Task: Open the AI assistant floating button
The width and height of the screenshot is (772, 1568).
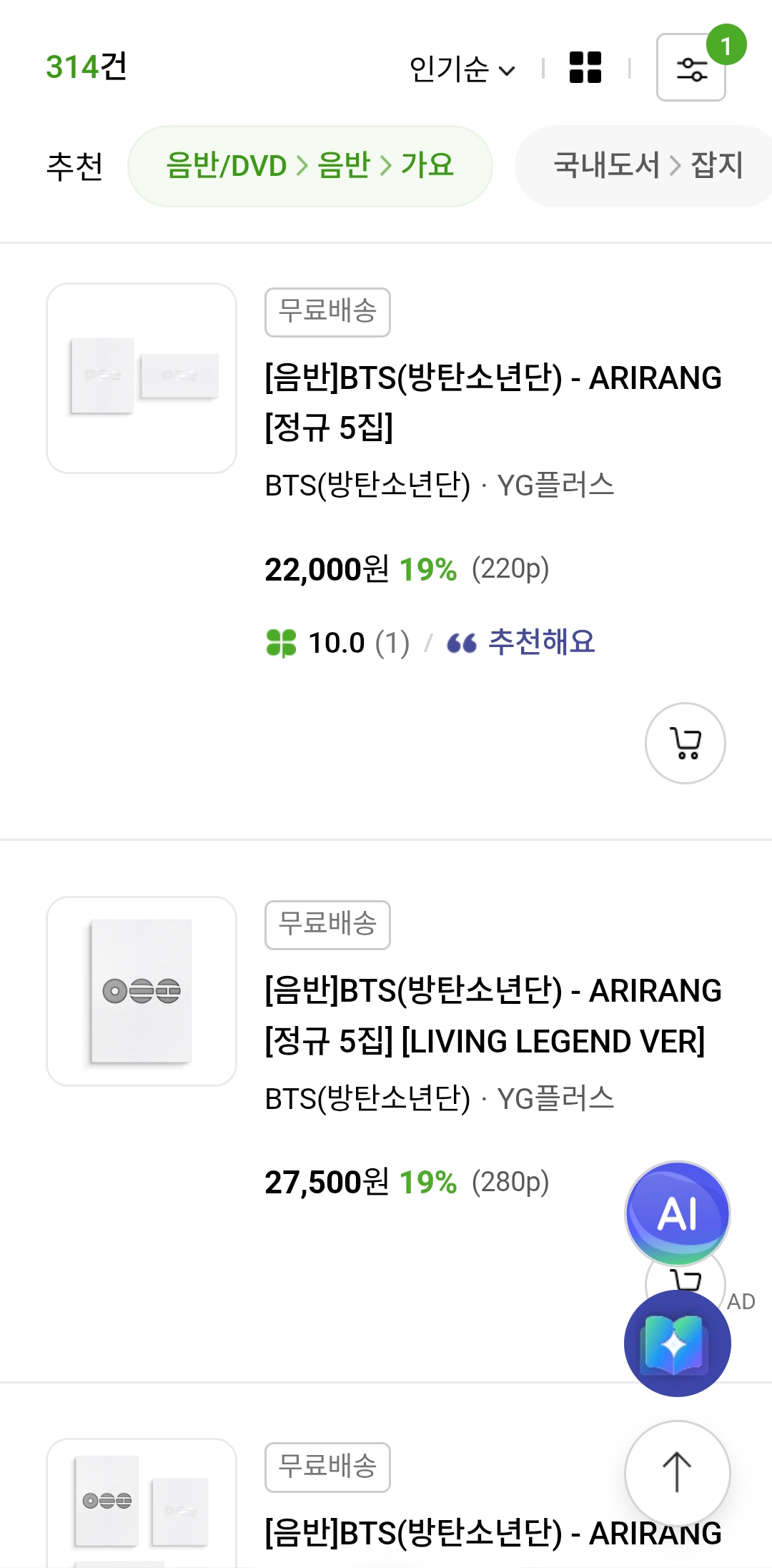Action: [677, 1213]
